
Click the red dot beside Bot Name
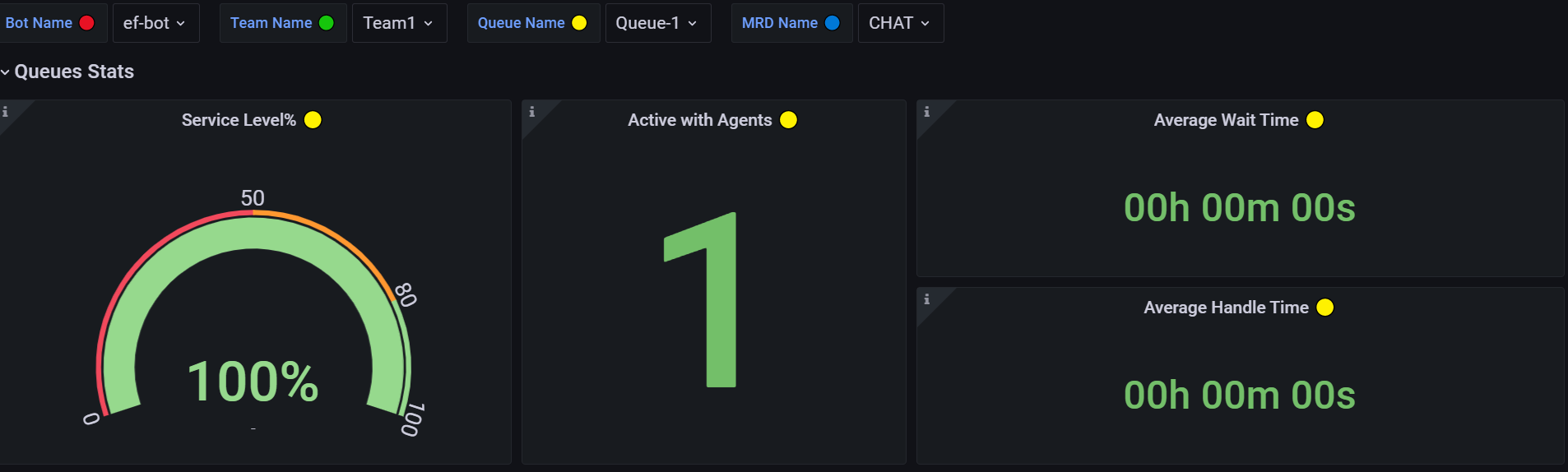(x=86, y=23)
